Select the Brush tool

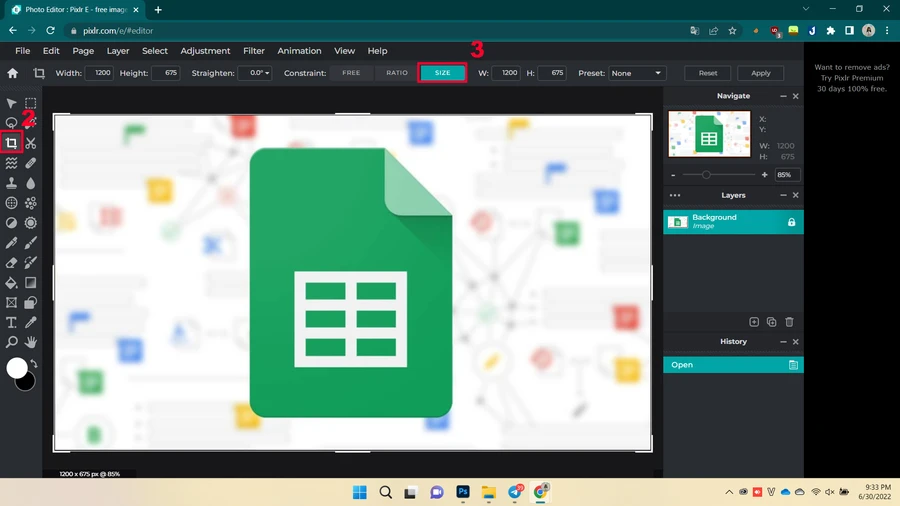point(30,243)
